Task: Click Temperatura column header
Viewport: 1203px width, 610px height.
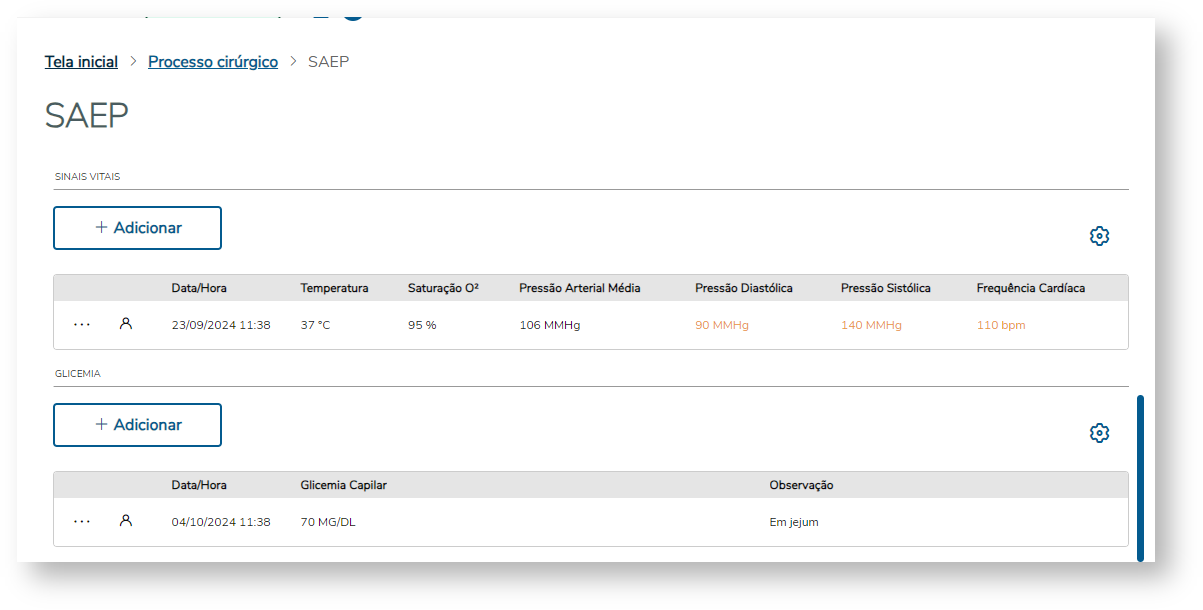Action: pyautogui.click(x=334, y=288)
